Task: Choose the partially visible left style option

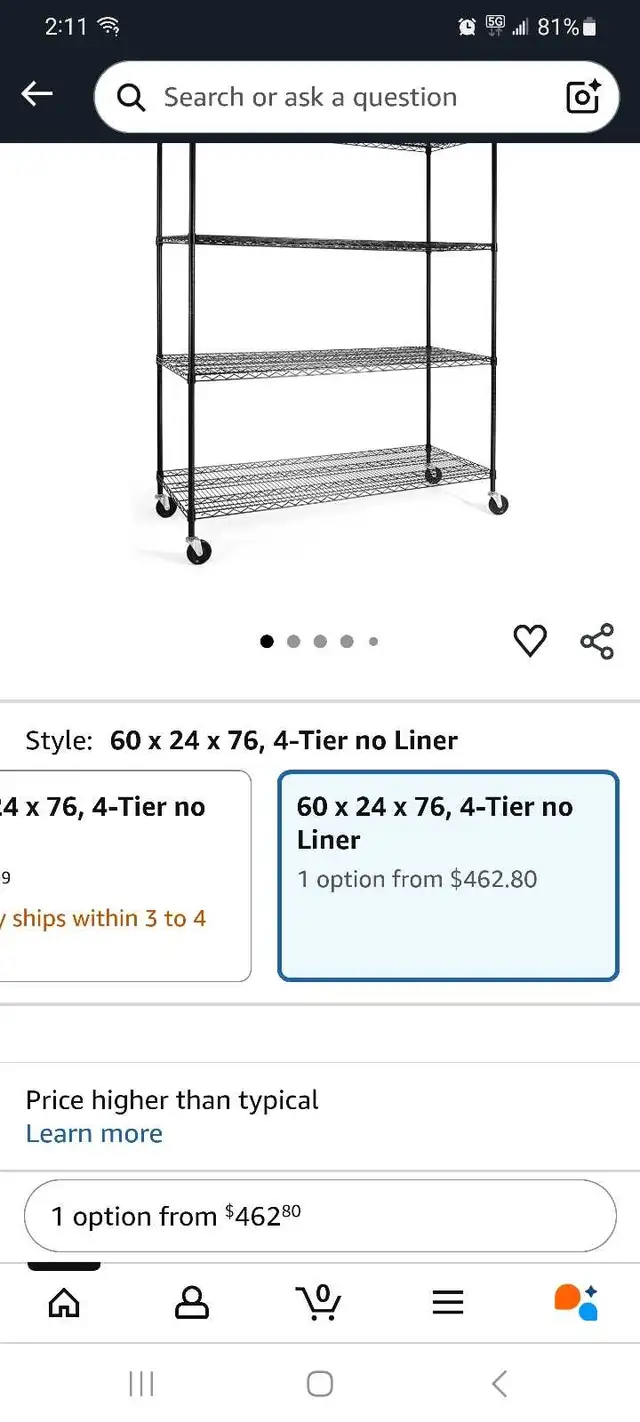Action: (120, 875)
